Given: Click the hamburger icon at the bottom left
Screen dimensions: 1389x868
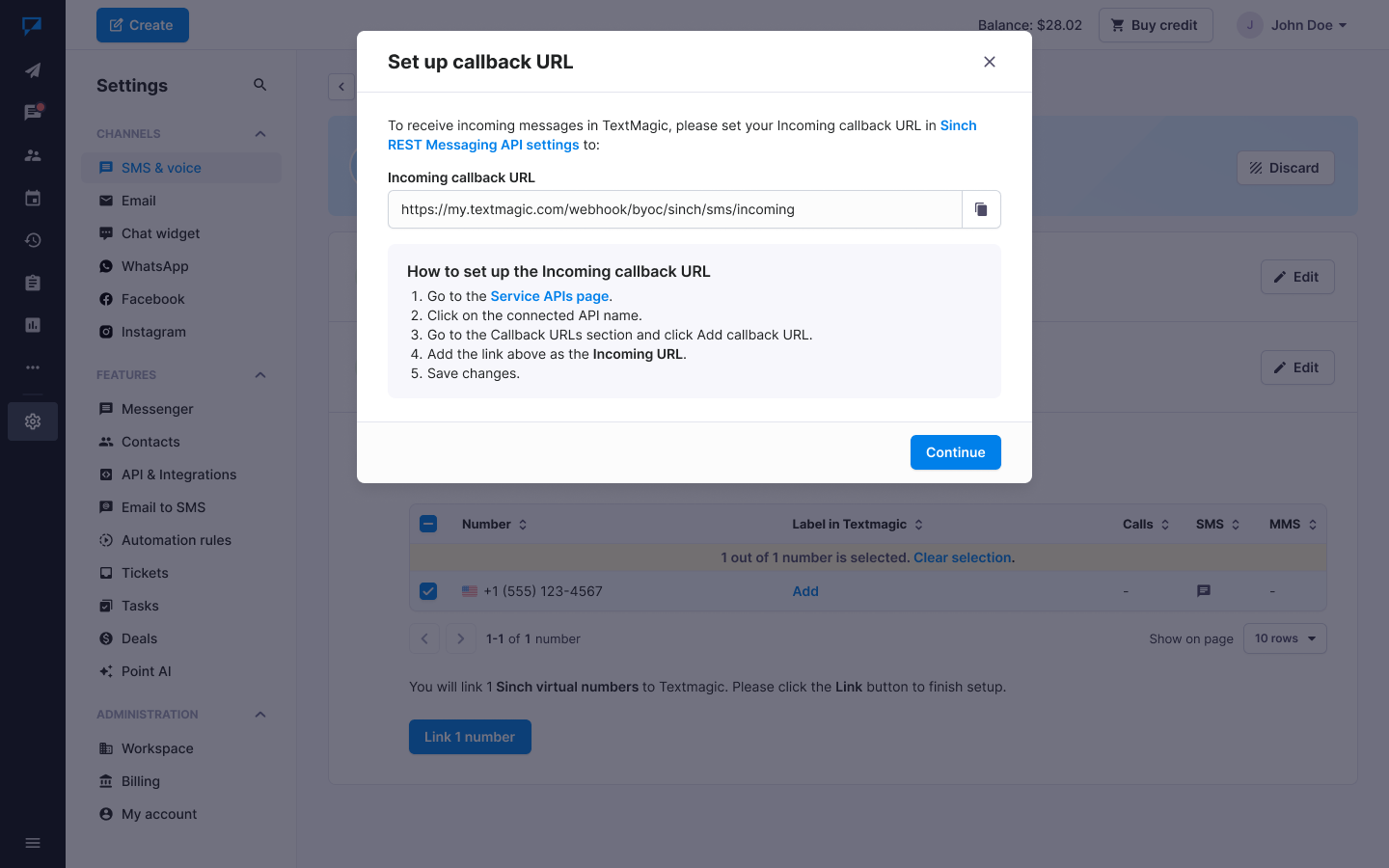Looking at the screenshot, I should click(32, 843).
